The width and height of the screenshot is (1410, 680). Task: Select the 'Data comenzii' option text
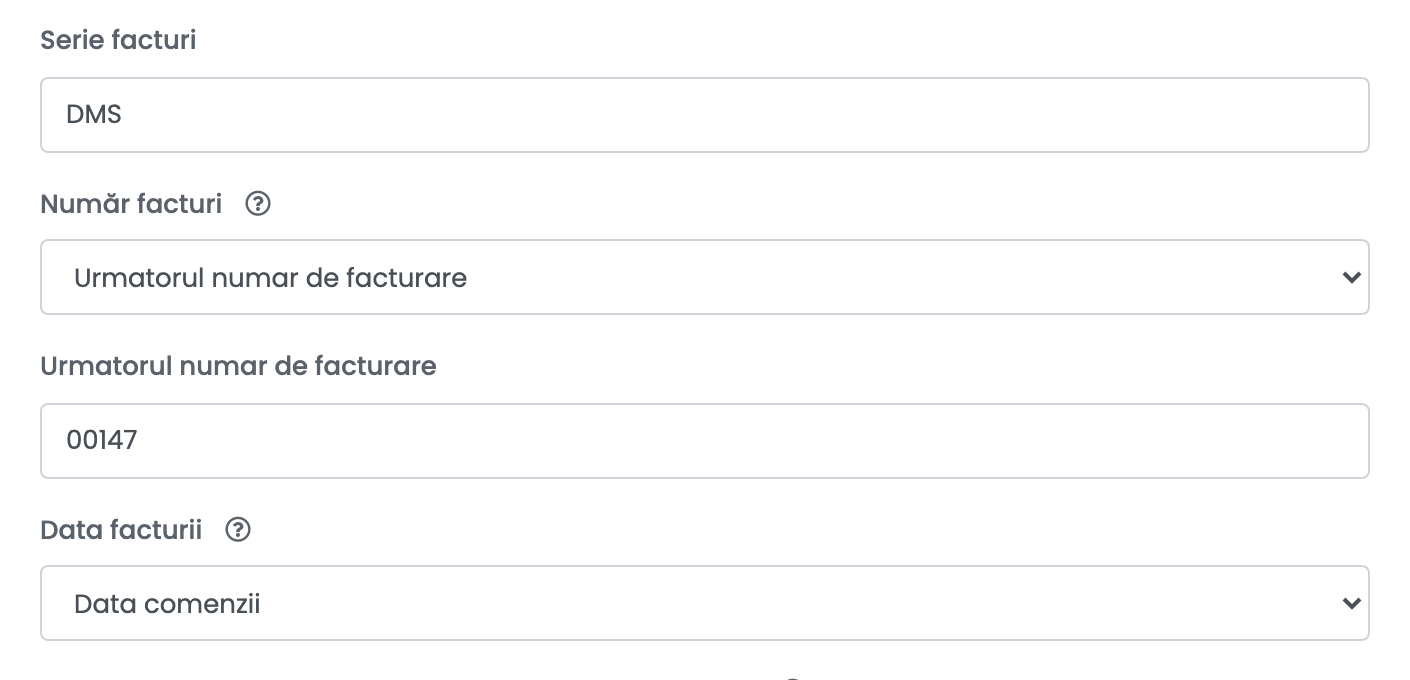(x=167, y=603)
